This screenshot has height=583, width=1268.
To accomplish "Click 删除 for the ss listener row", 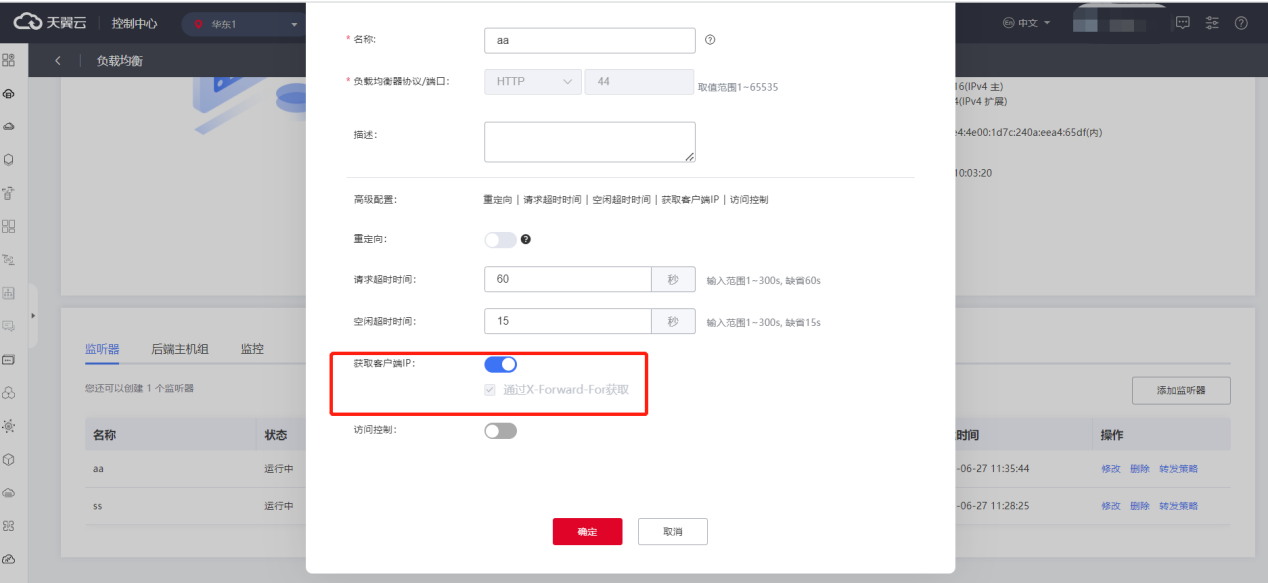I will [x=1140, y=506].
